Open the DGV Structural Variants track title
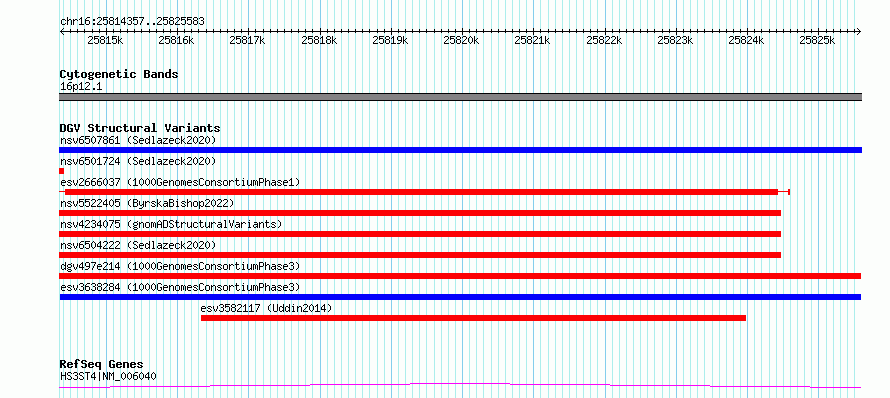The image size is (890, 398). (140, 128)
